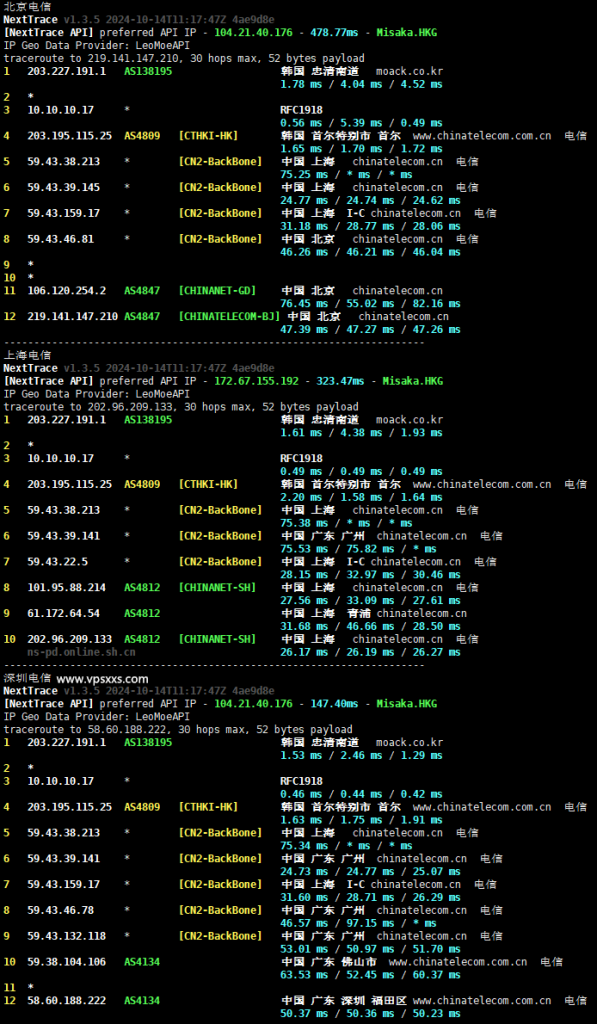Select the API IP "172.67.155.192"
Image resolution: width=597 pixels, height=1024 pixels.
tap(256, 381)
